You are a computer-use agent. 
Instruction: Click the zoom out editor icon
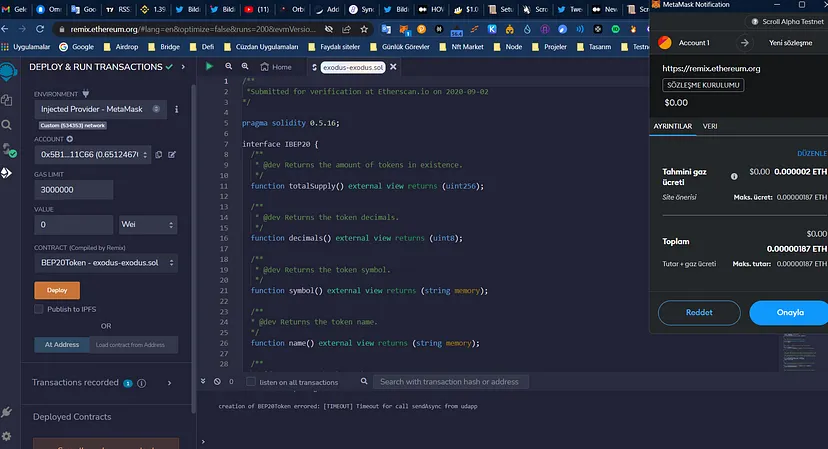(x=227, y=67)
